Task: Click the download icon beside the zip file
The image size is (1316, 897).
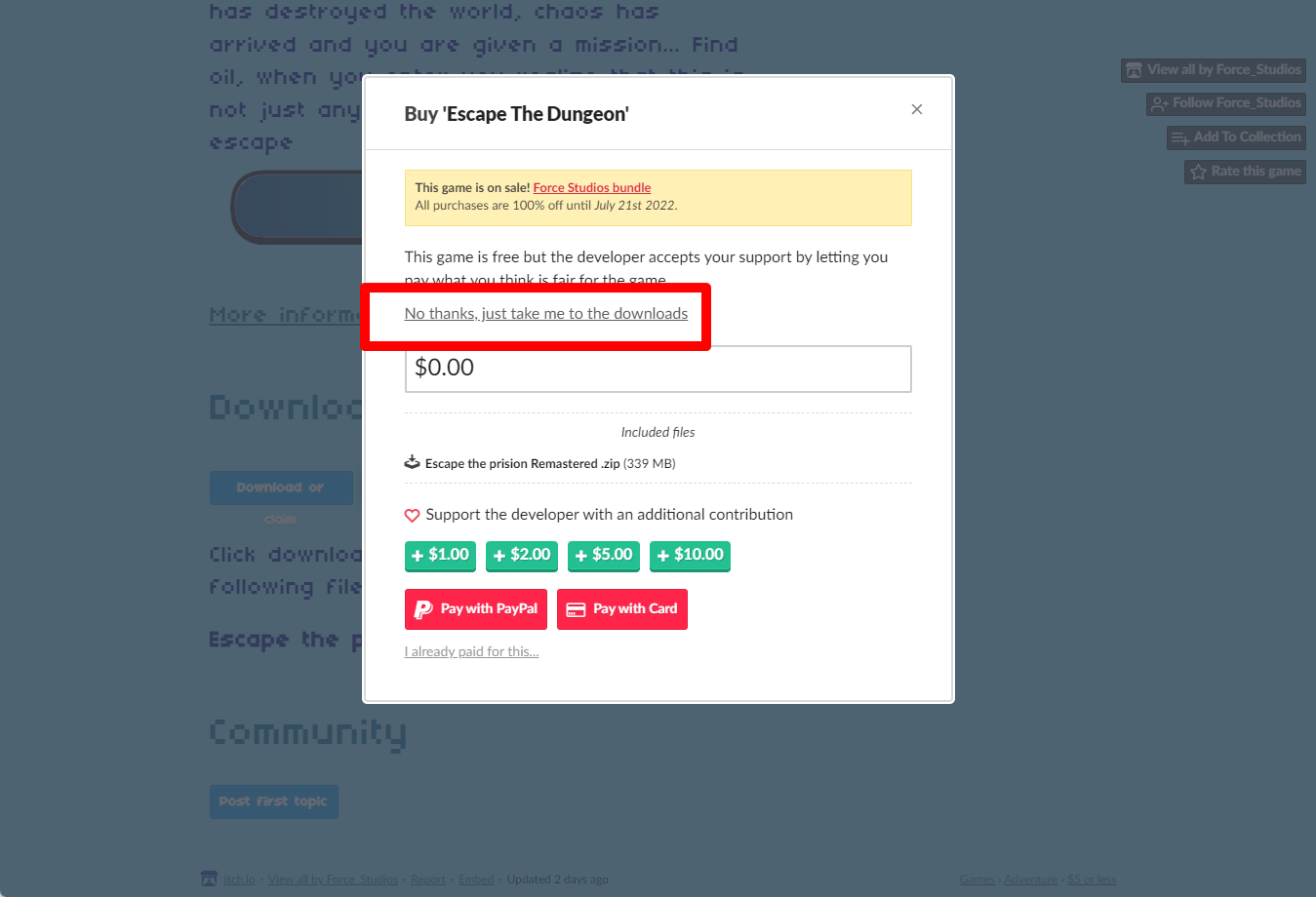Action: 413,462
